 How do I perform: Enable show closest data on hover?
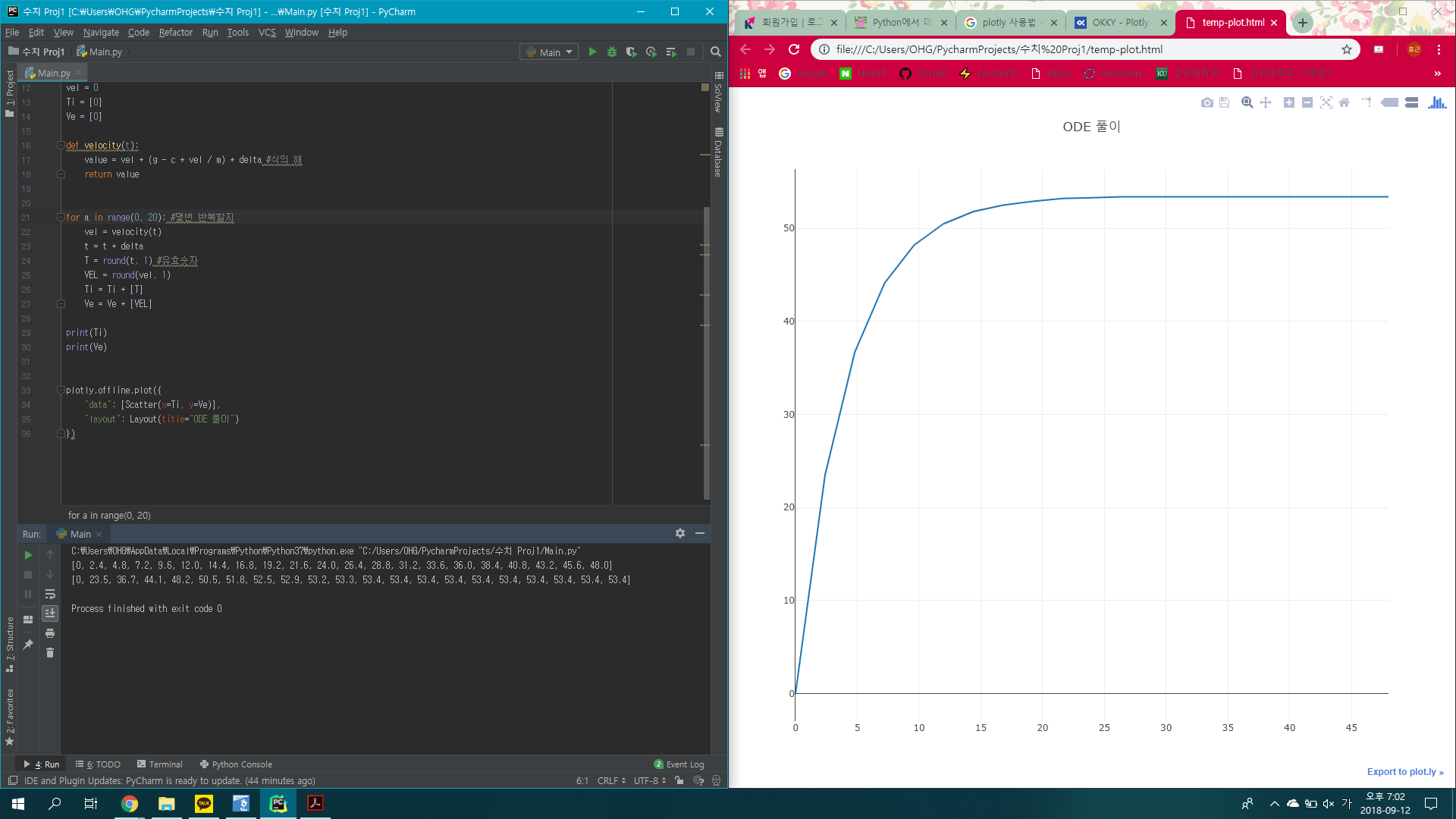point(1389,102)
